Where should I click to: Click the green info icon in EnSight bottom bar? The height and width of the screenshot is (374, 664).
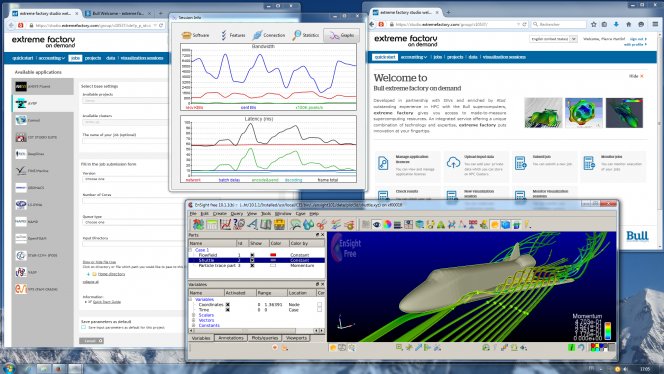pyautogui.click(x=571, y=347)
